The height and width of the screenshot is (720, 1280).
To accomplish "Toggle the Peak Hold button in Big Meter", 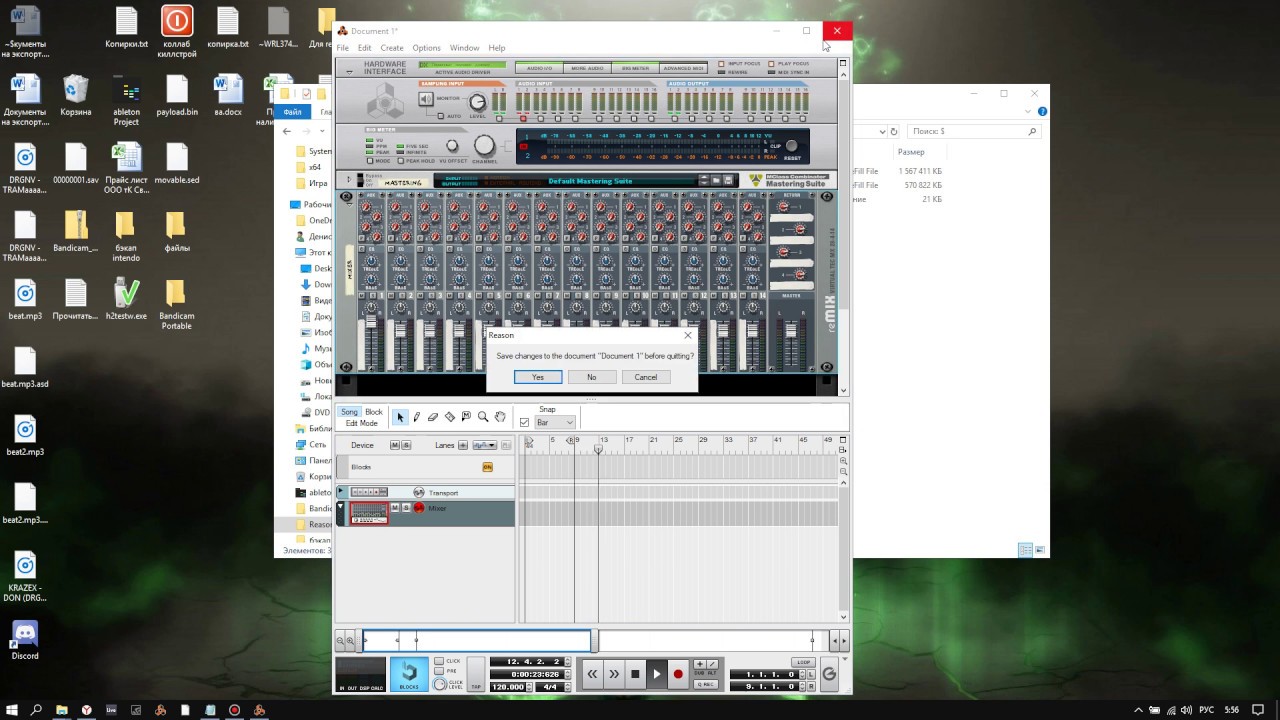I will click(401, 161).
